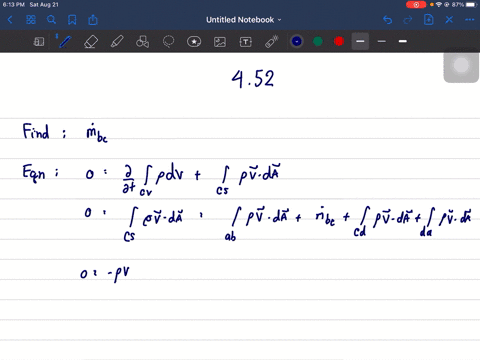Select the Shapes tool
This screenshot has height=360, width=480.
coord(142,42)
